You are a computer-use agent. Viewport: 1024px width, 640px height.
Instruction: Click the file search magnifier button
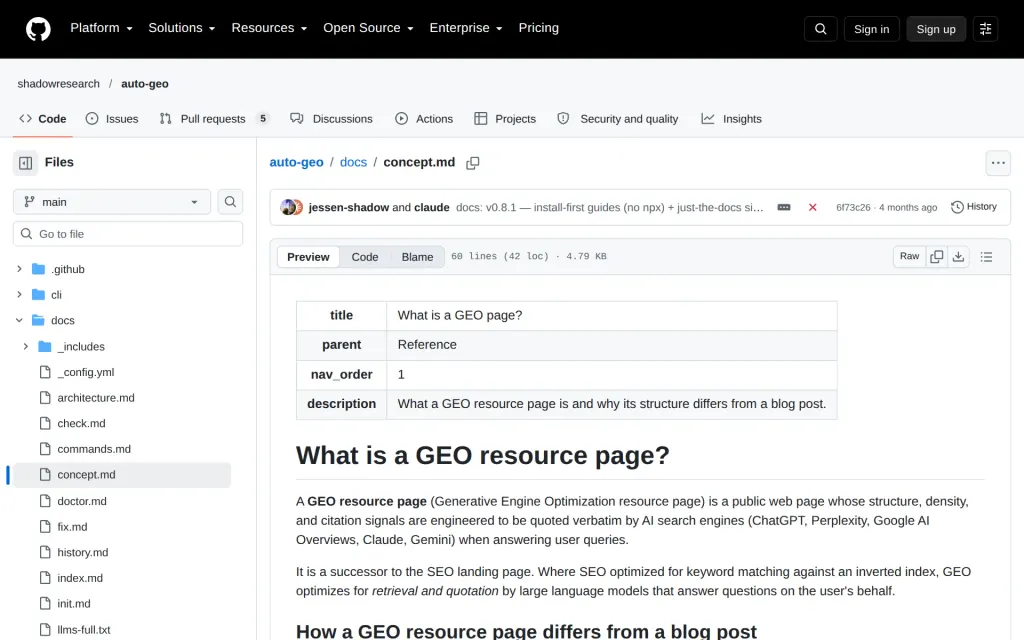coord(230,202)
